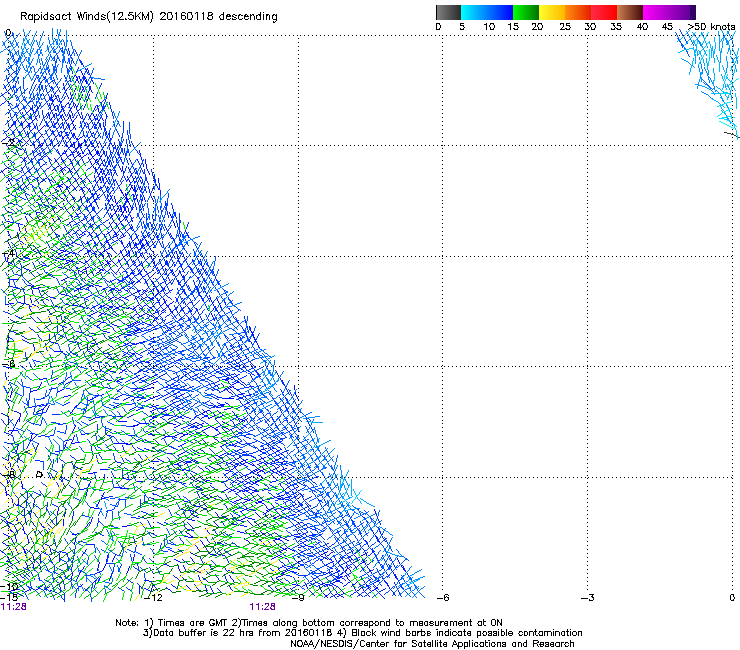This screenshot has width=740, height=650.
Task: Click the legend speed label 40
Action: pyautogui.click(x=642, y=27)
